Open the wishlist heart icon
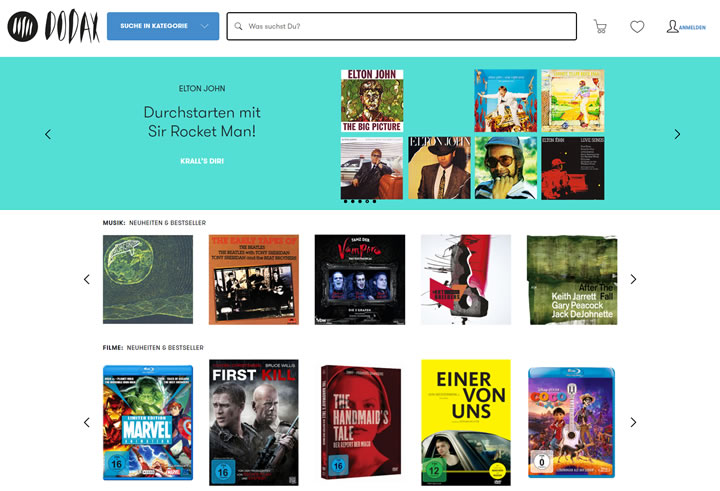 click(637, 27)
